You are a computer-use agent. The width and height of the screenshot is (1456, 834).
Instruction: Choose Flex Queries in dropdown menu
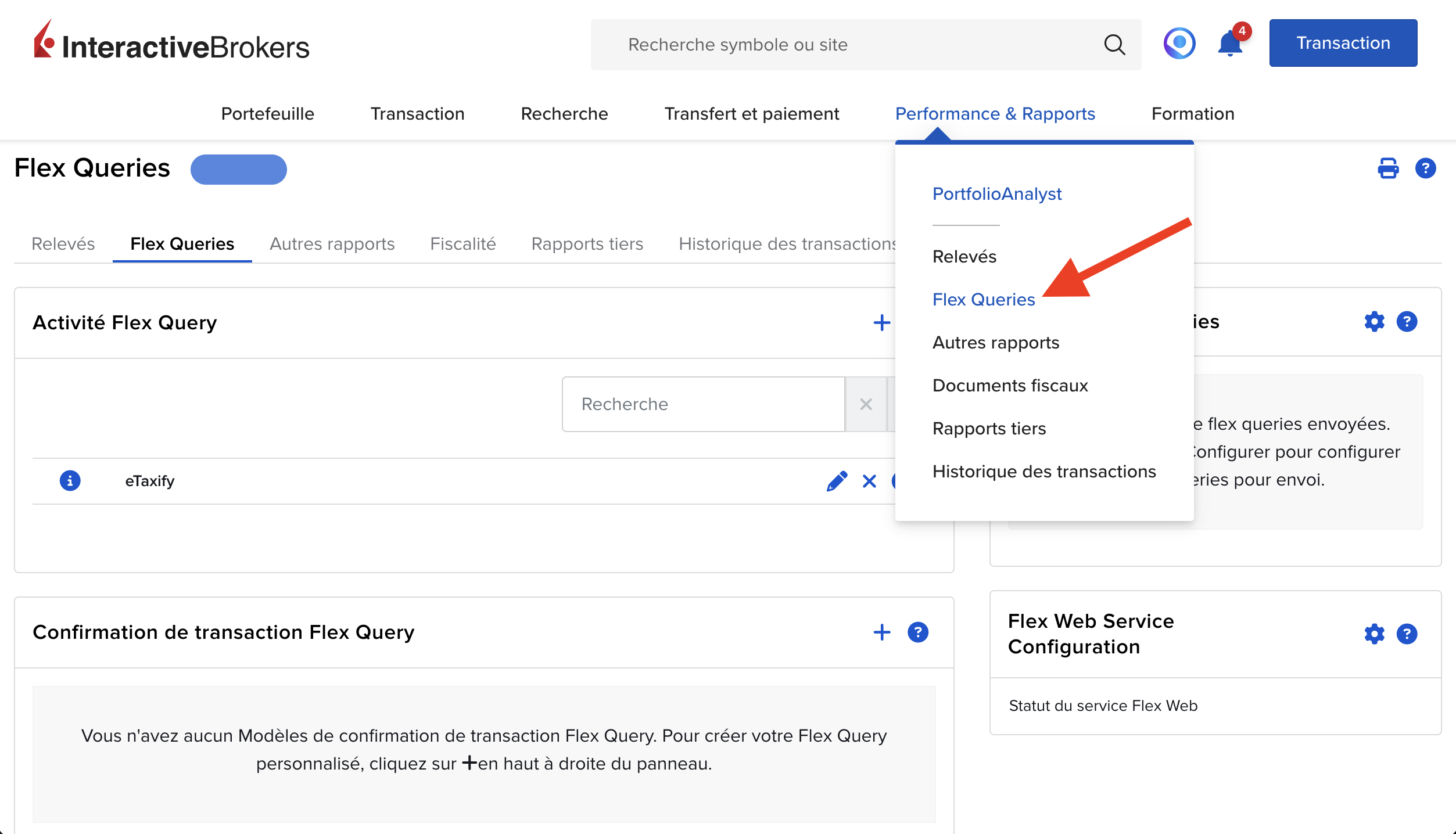984,300
